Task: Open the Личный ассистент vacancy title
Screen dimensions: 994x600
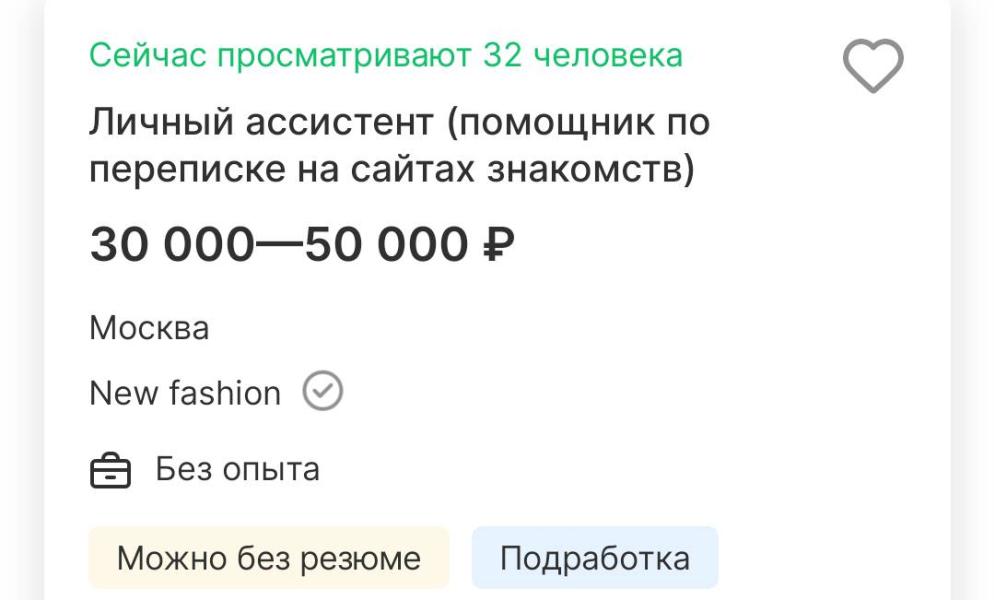Action: pos(400,147)
